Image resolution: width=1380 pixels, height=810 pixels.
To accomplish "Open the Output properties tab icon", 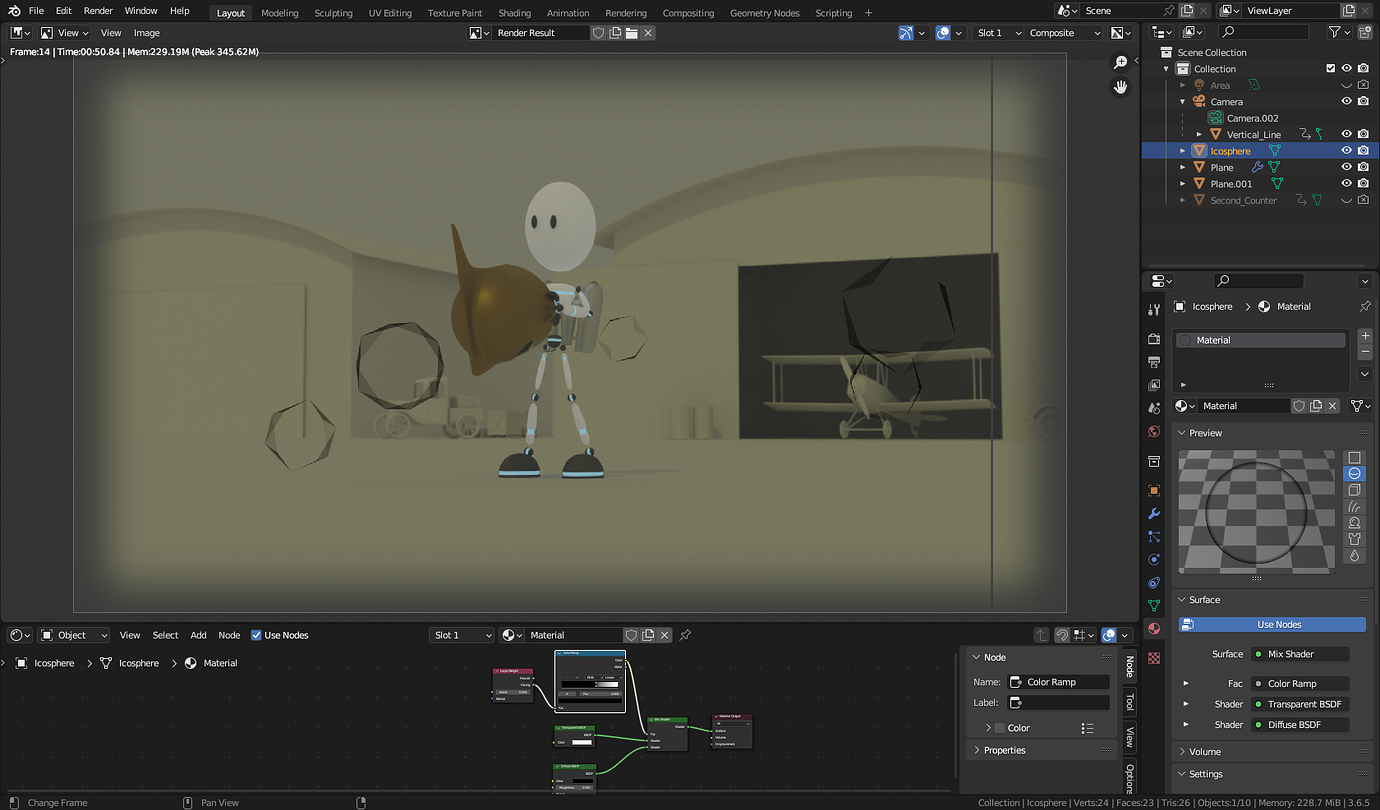I will point(1154,362).
